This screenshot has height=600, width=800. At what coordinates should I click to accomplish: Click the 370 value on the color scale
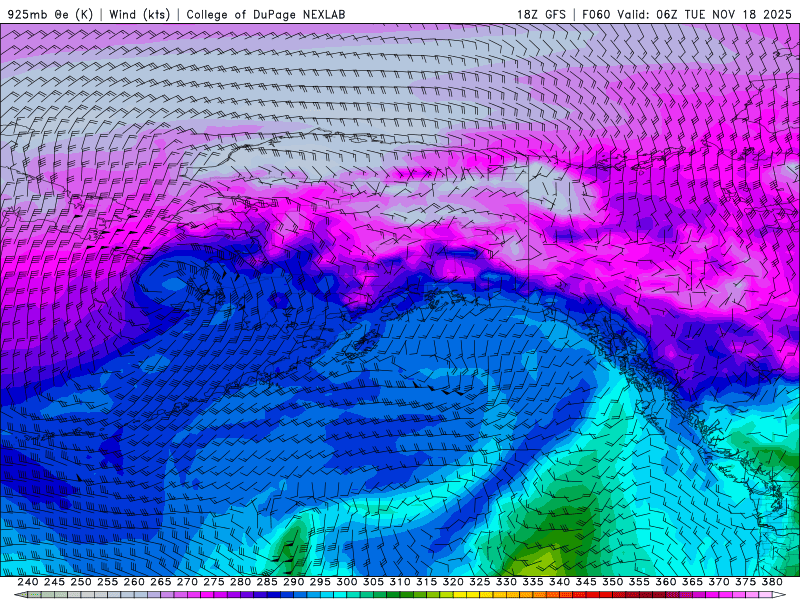[x=718, y=582]
